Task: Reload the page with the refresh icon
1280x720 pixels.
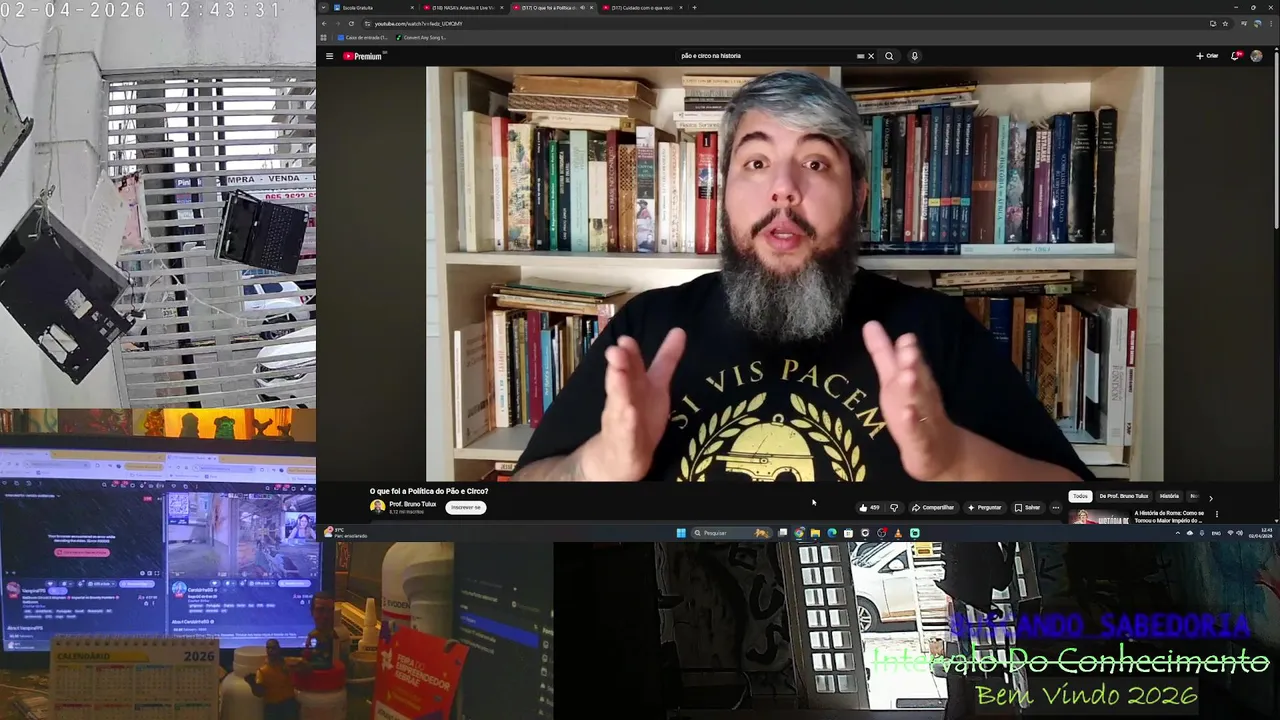Action: (x=351, y=23)
